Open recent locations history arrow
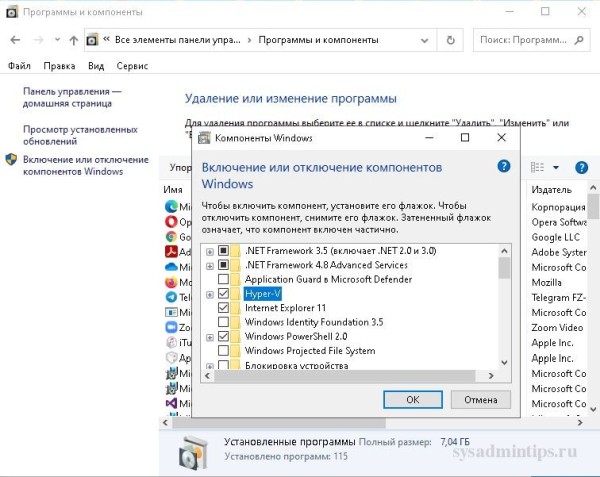The image size is (600, 477). tap(57, 39)
